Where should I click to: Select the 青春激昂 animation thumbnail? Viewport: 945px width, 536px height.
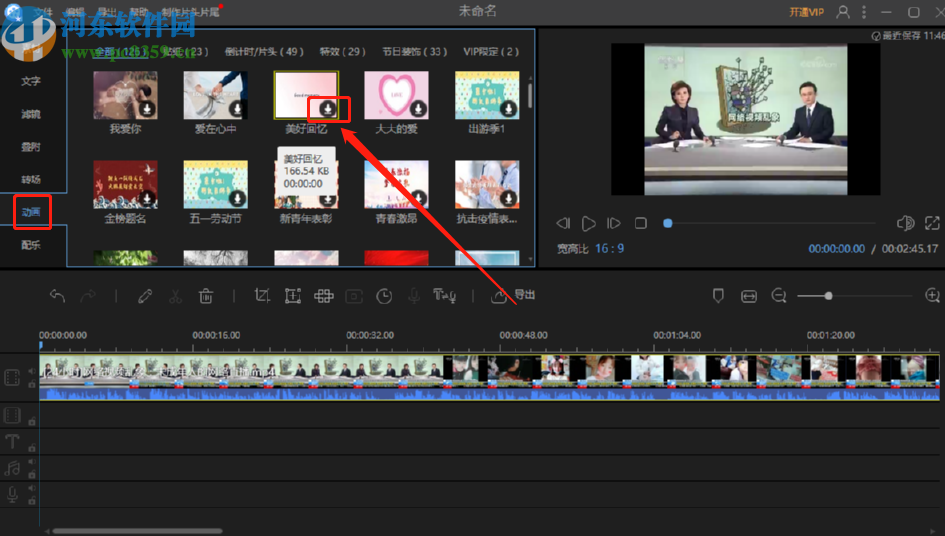(397, 184)
